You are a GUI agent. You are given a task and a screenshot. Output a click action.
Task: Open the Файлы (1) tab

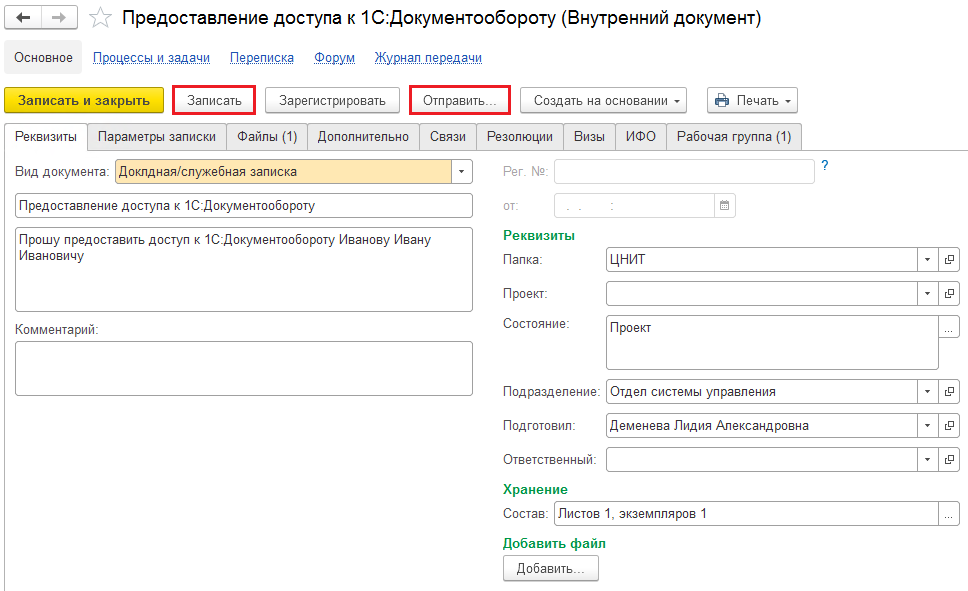point(267,136)
